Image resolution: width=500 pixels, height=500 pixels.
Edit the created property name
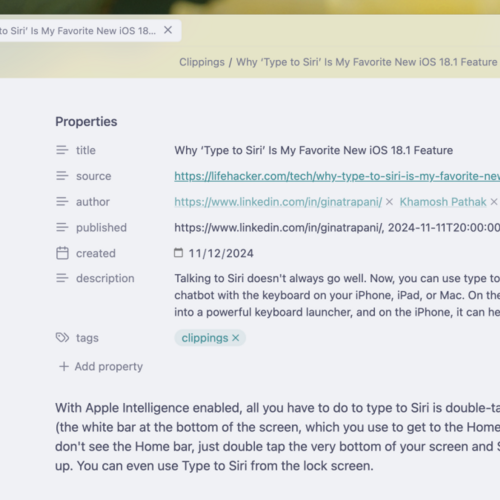tap(96, 253)
